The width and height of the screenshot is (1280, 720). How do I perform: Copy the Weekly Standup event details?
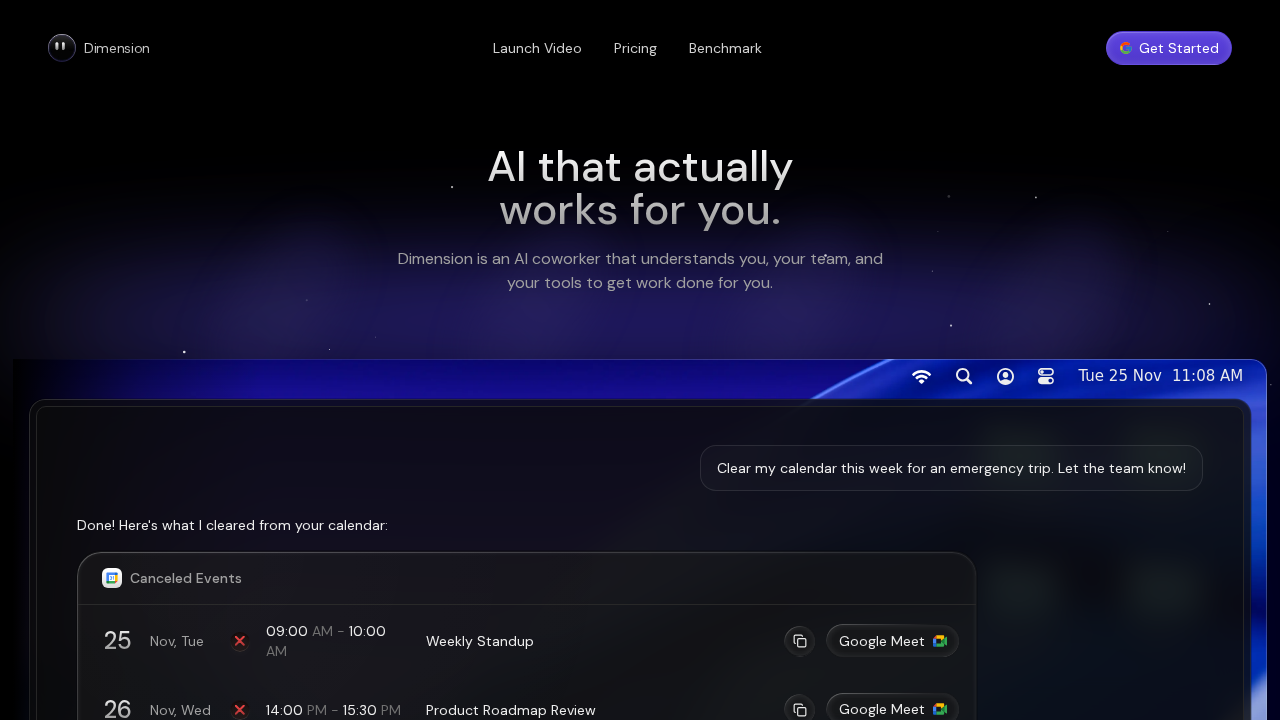point(799,641)
